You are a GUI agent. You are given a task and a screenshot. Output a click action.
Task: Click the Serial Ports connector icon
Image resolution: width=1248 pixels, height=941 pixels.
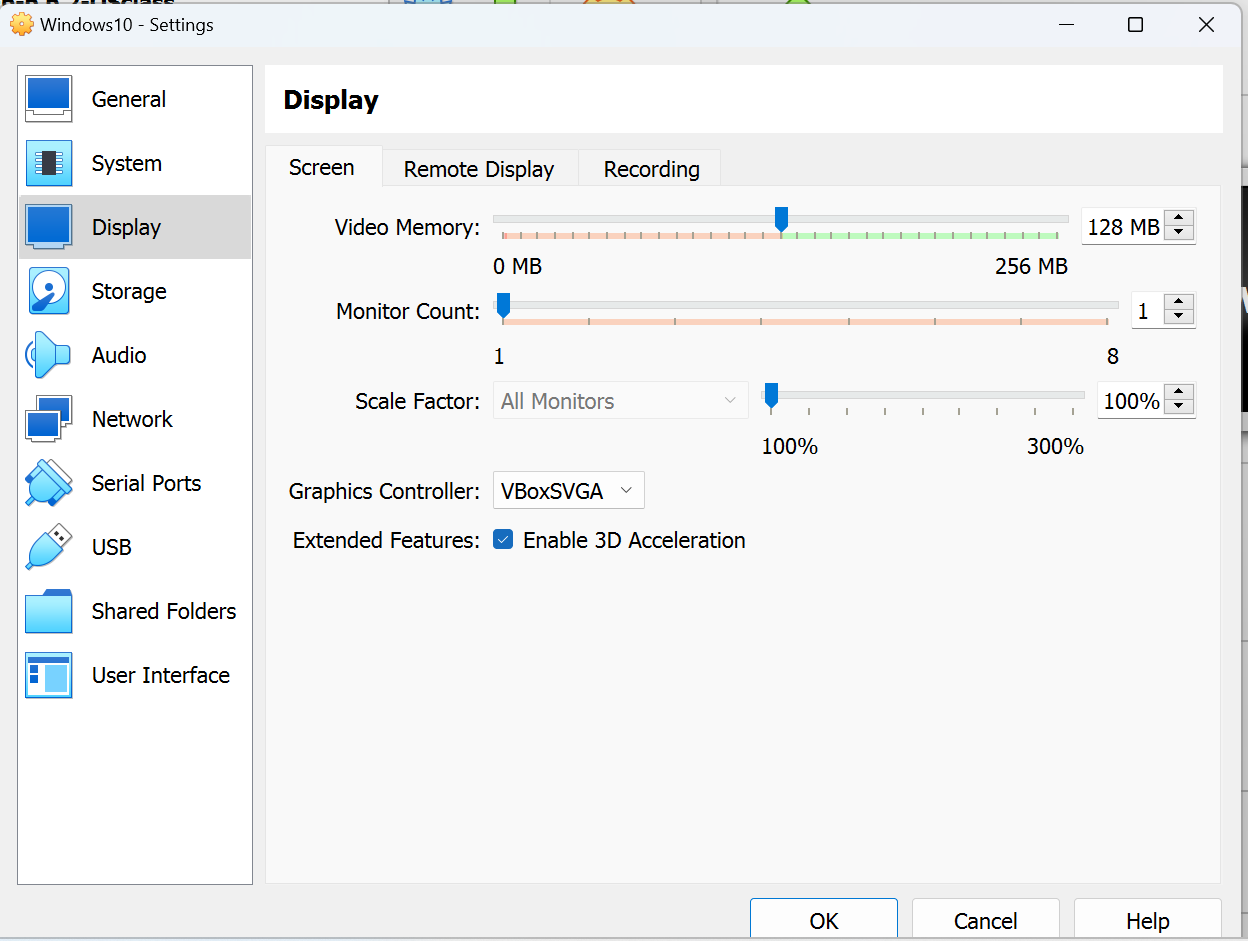(x=48, y=483)
